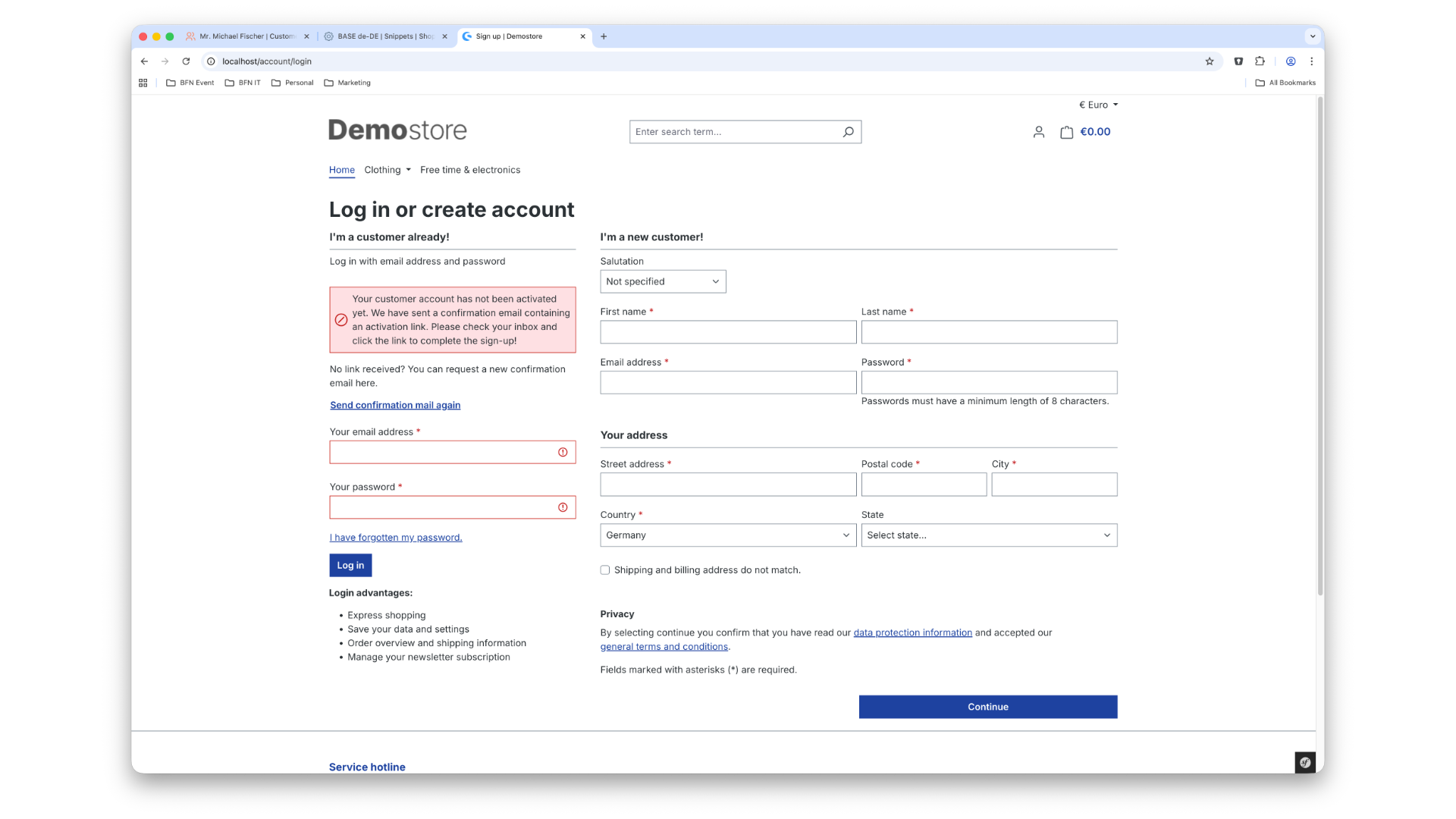Open the Salutation dropdown

tap(662, 281)
